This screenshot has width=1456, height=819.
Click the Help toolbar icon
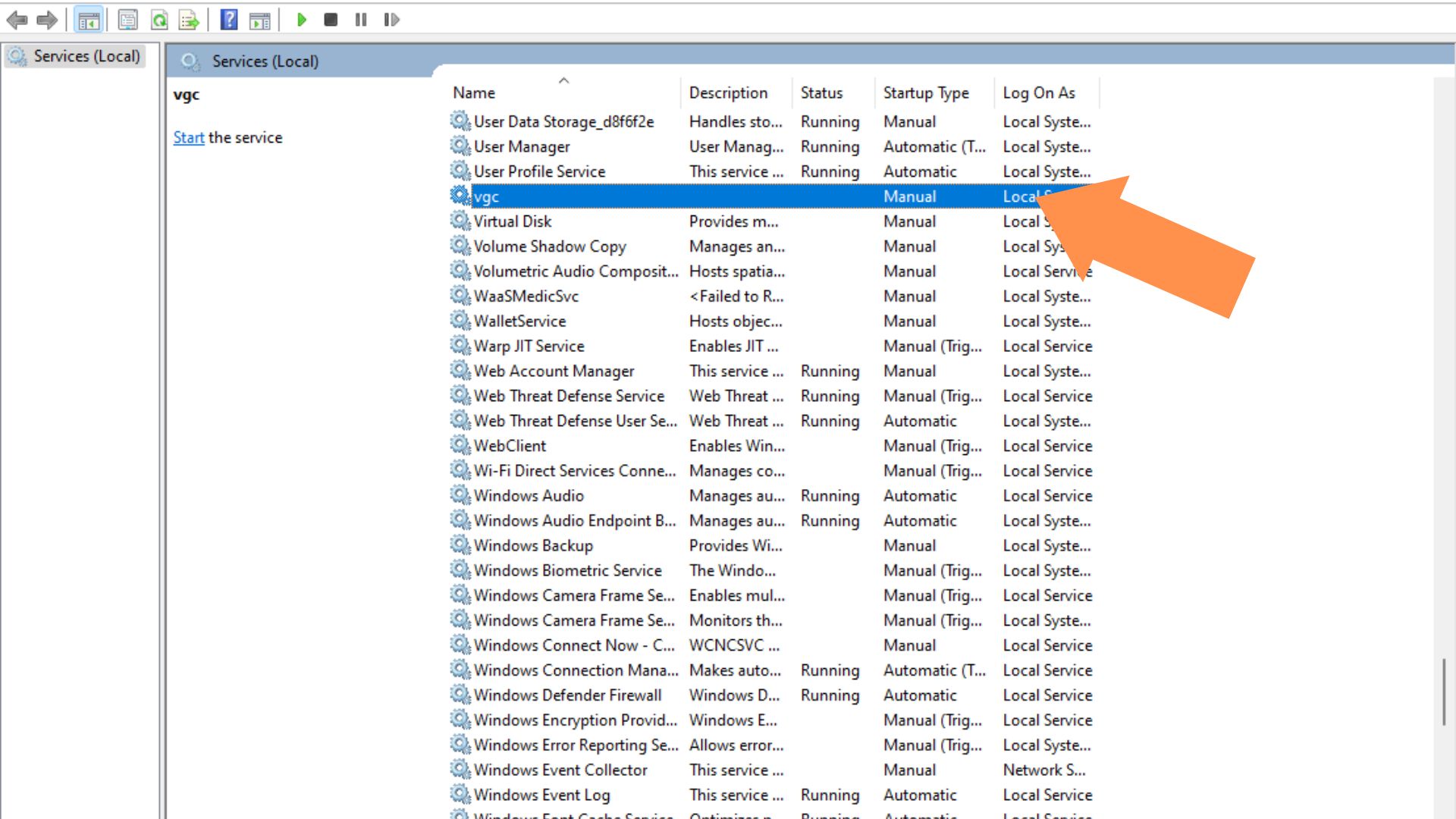tap(226, 19)
